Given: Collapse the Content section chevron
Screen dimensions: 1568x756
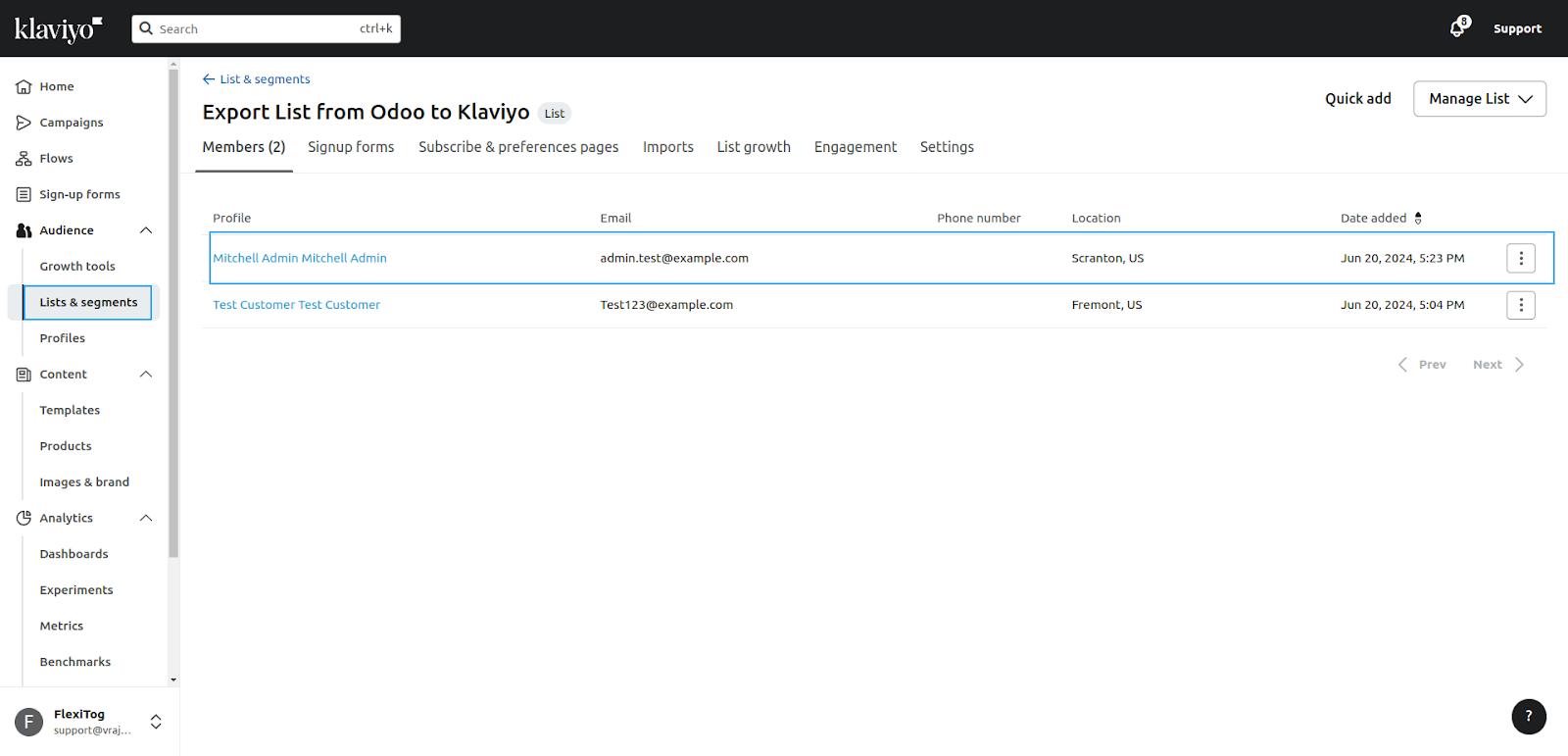Looking at the screenshot, I should [146, 375].
